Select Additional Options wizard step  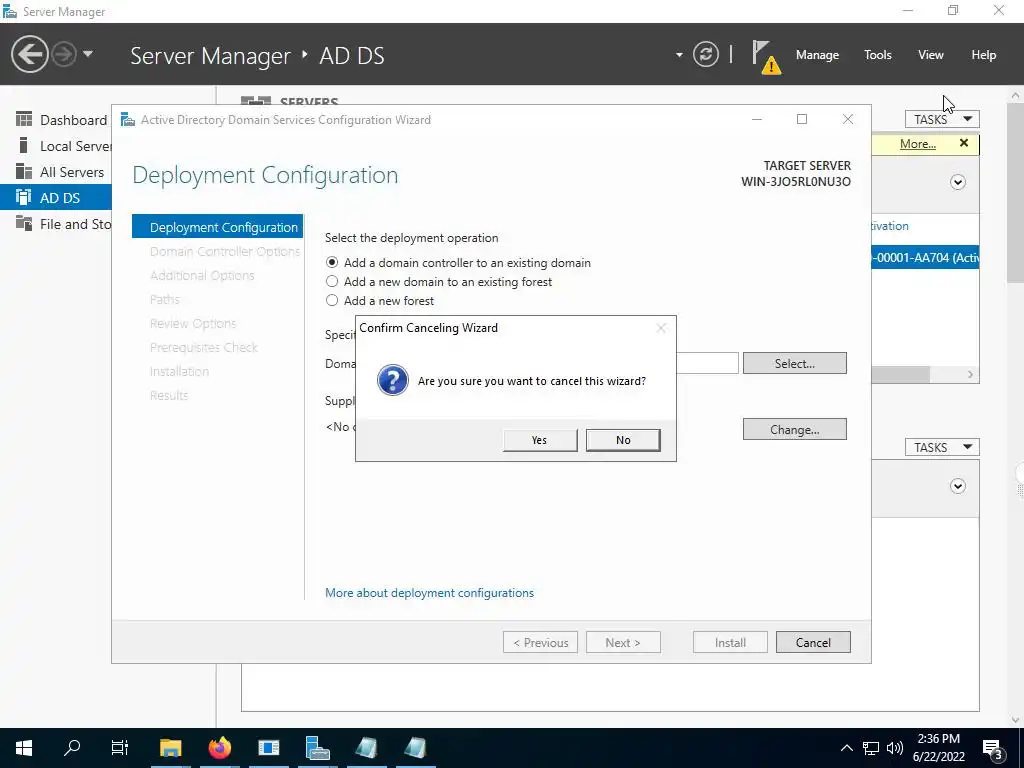click(x=217, y=275)
